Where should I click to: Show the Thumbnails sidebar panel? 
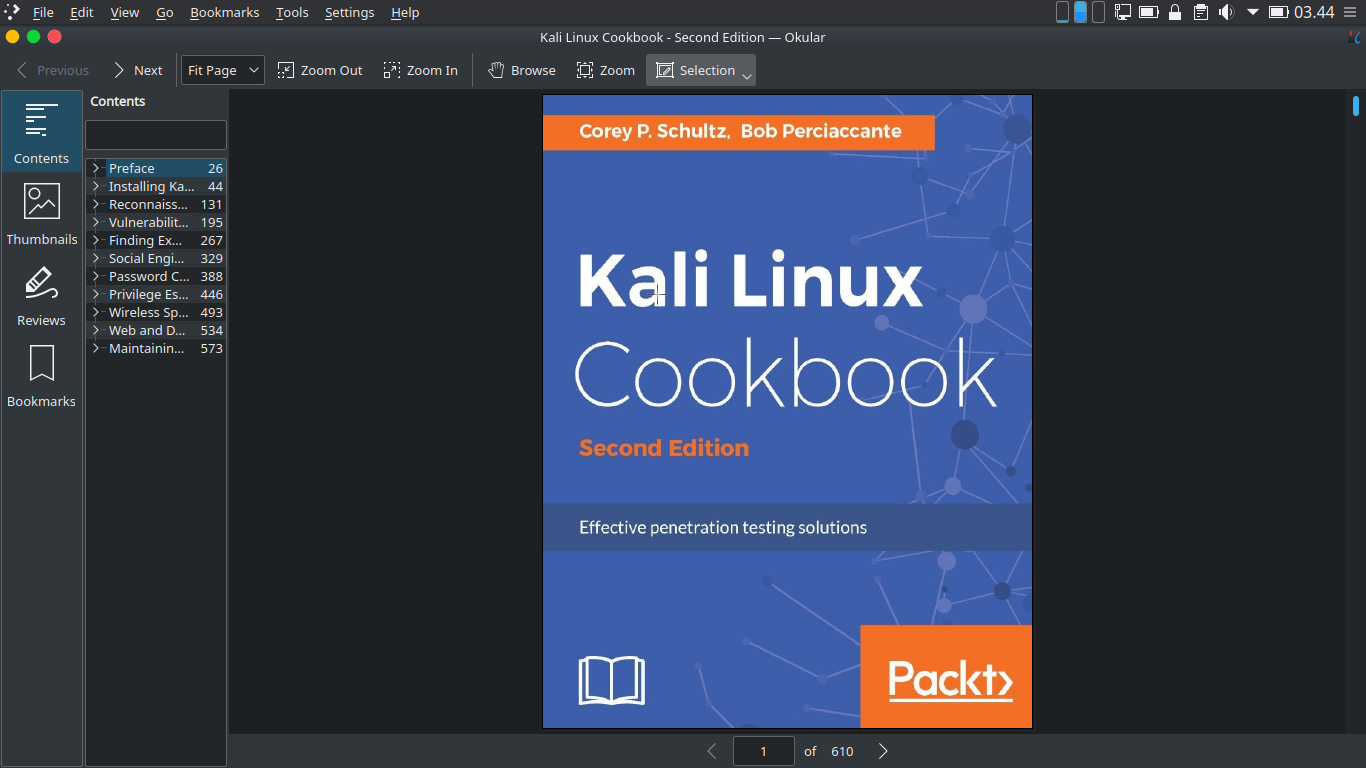point(42,214)
